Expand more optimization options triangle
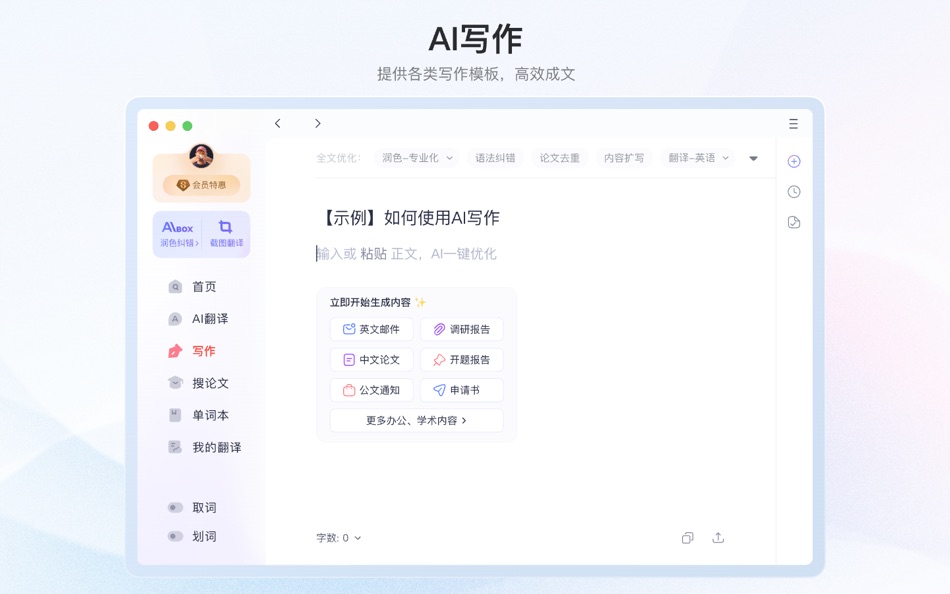Screen dimensions: 950x594 [x=754, y=159]
